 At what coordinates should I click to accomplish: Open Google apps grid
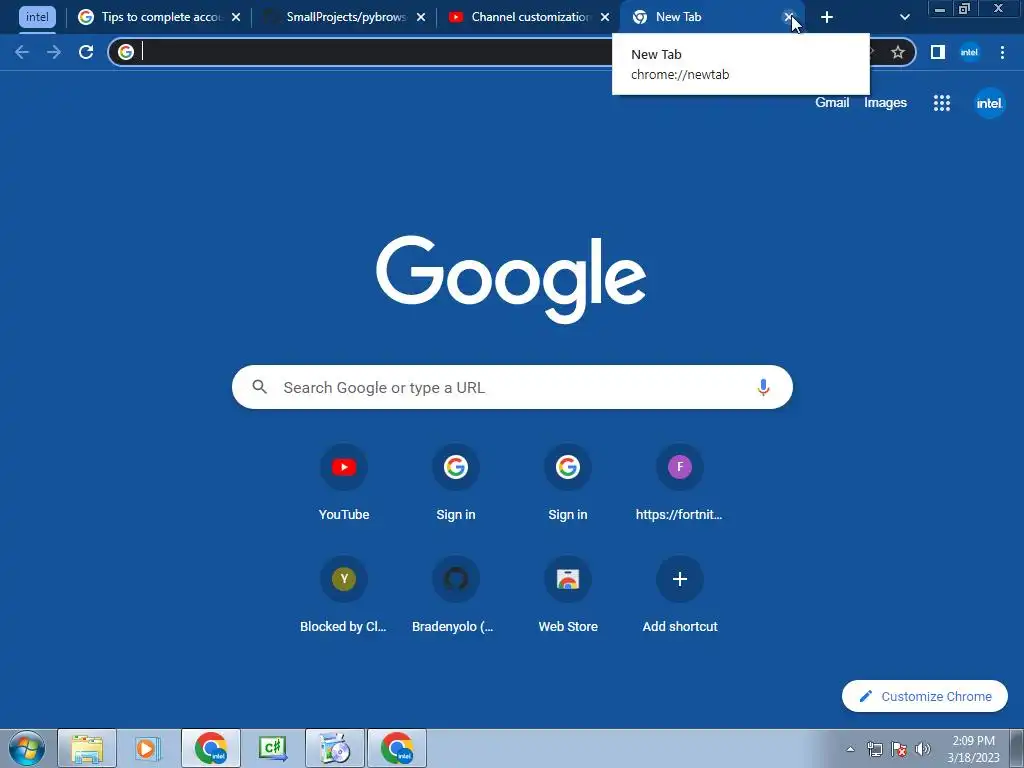click(x=942, y=103)
